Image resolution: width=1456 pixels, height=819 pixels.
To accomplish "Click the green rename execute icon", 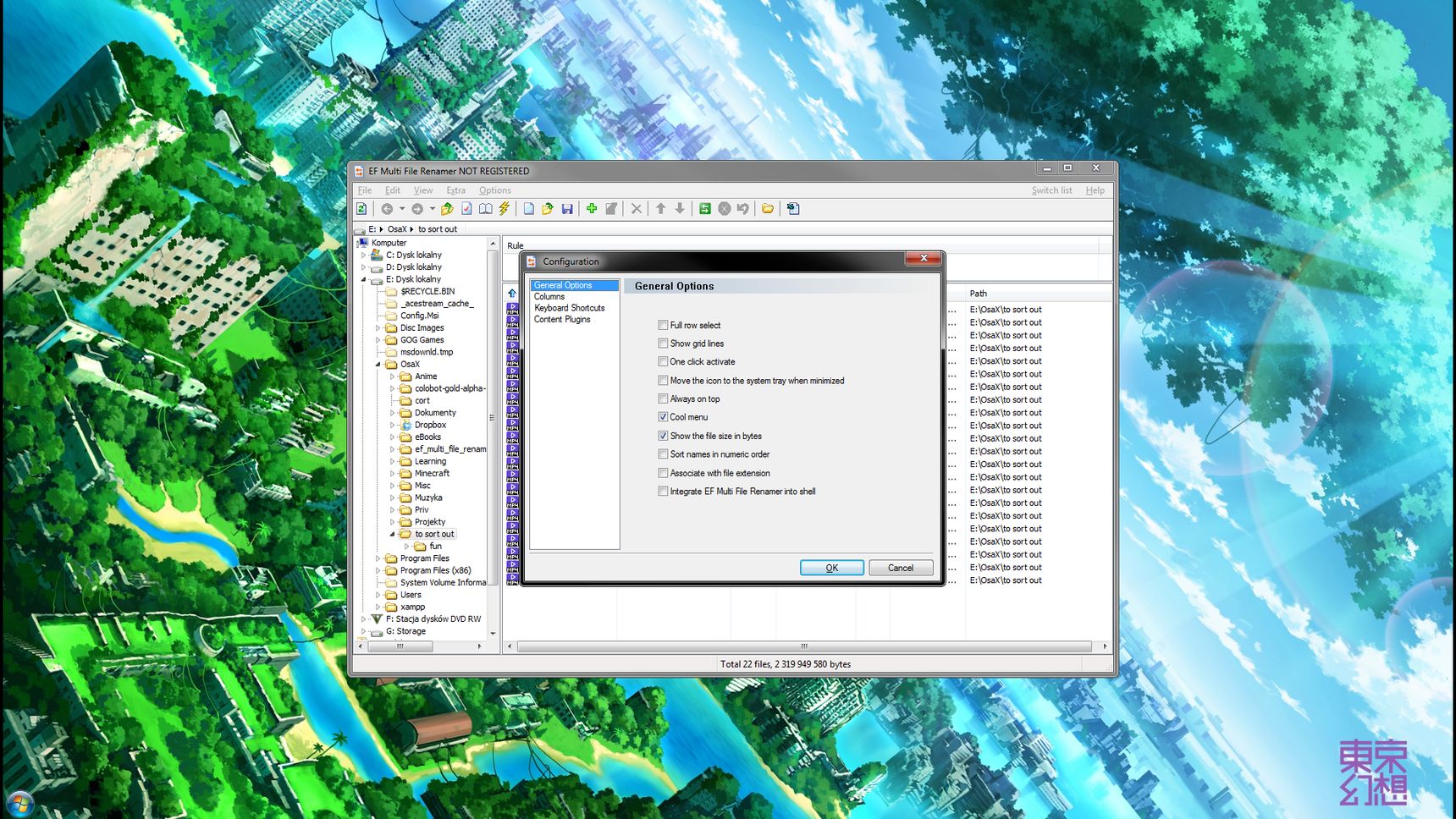I will (704, 209).
